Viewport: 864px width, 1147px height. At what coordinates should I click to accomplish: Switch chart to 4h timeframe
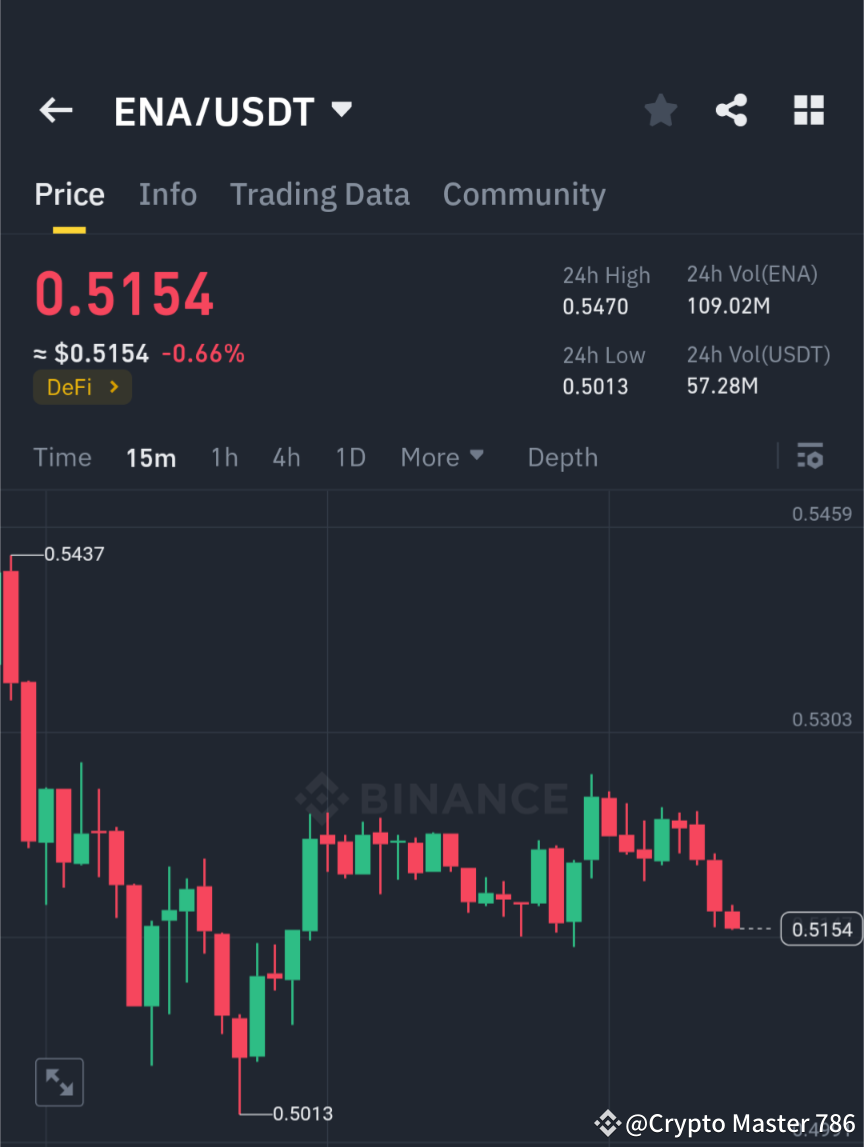click(x=286, y=457)
